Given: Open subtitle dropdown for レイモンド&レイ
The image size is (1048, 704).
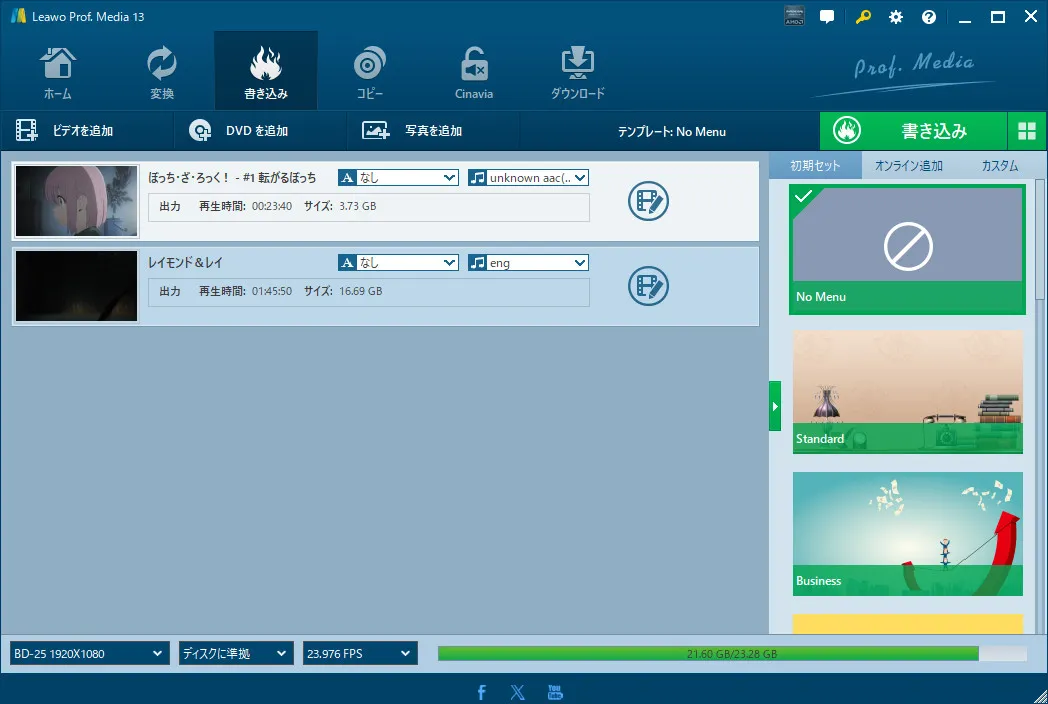Looking at the screenshot, I should (x=398, y=263).
